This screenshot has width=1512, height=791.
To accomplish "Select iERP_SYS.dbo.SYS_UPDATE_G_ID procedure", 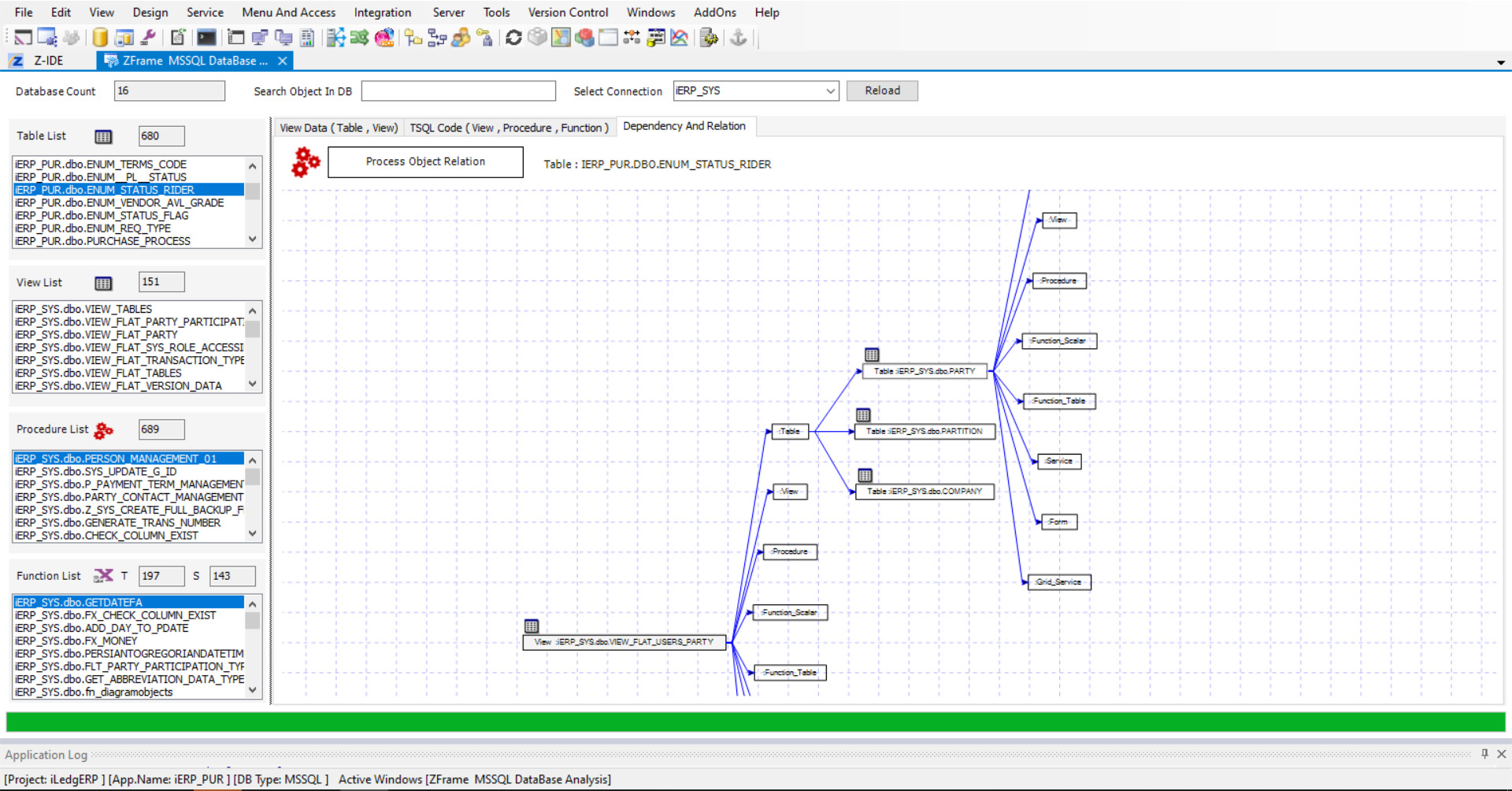I will tap(128, 471).
